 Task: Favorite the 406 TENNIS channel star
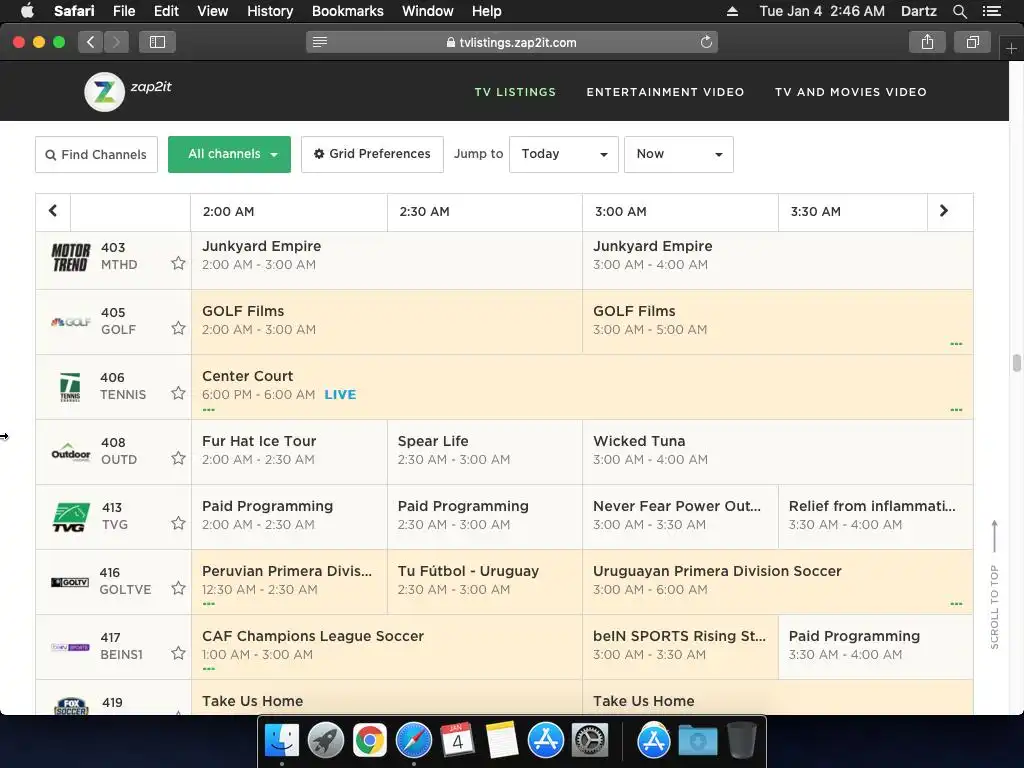click(178, 393)
